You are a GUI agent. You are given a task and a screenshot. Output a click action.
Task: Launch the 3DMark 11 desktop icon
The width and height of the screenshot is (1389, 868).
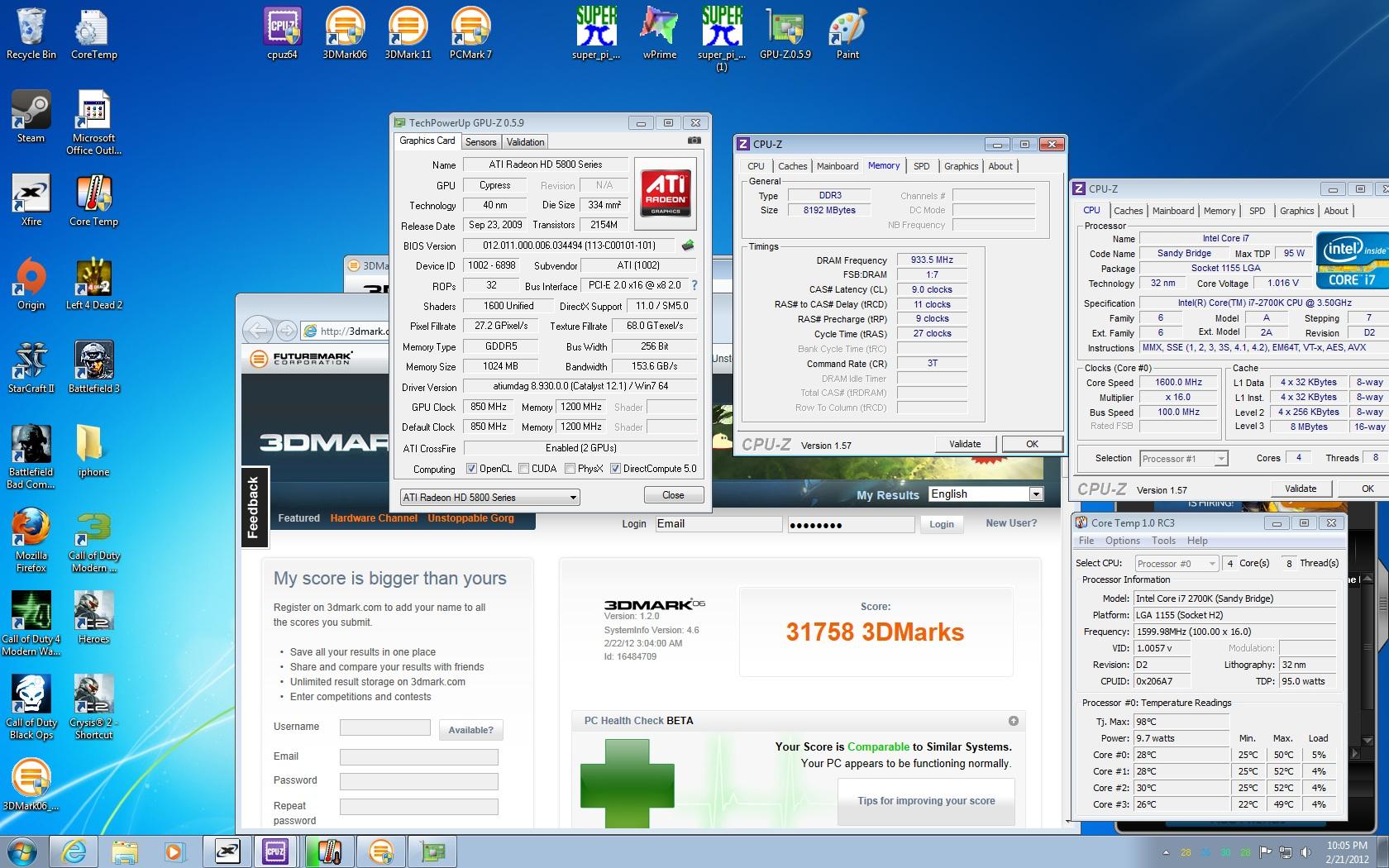408,33
